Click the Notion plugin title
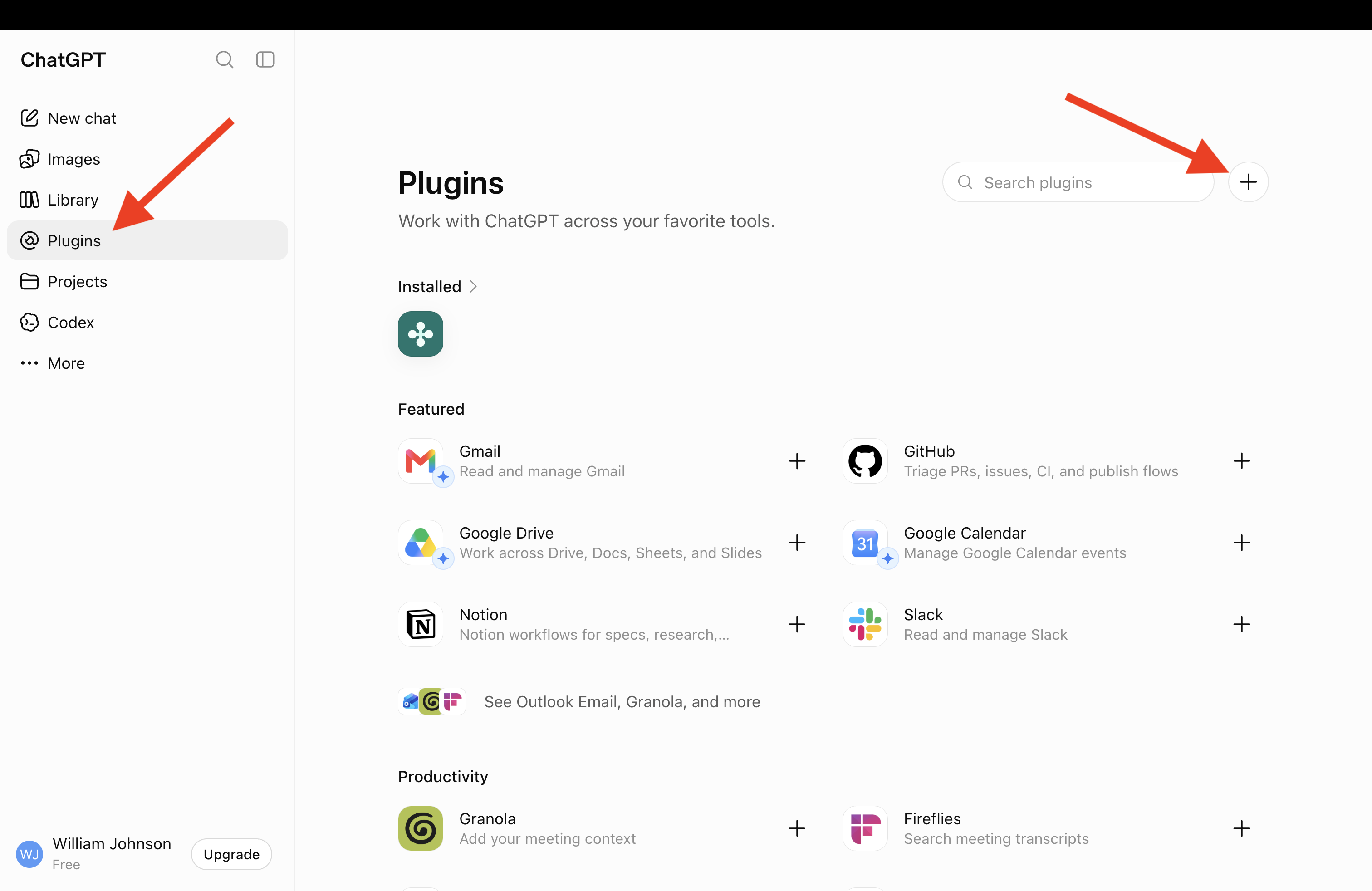Viewport: 1372px width, 891px height. pos(483,614)
